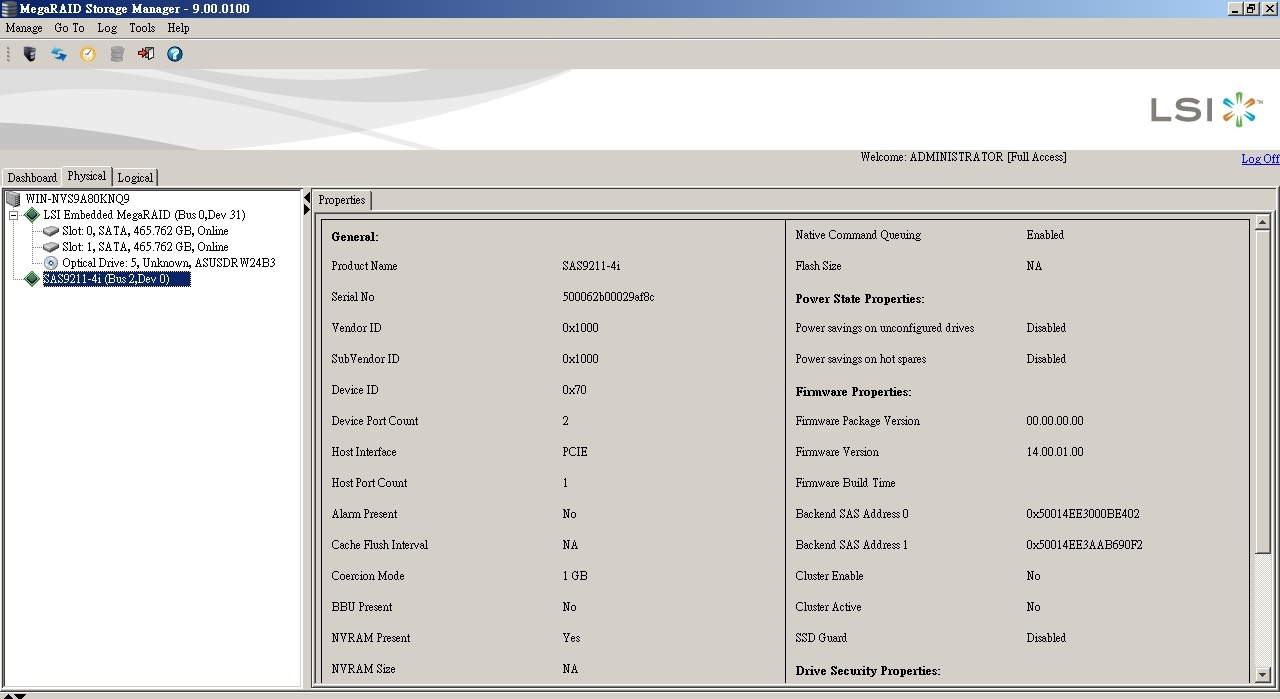Switch to the Dashboard tab
The width and height of the screenshot is (1280, 699).
(x=32, y=178)
